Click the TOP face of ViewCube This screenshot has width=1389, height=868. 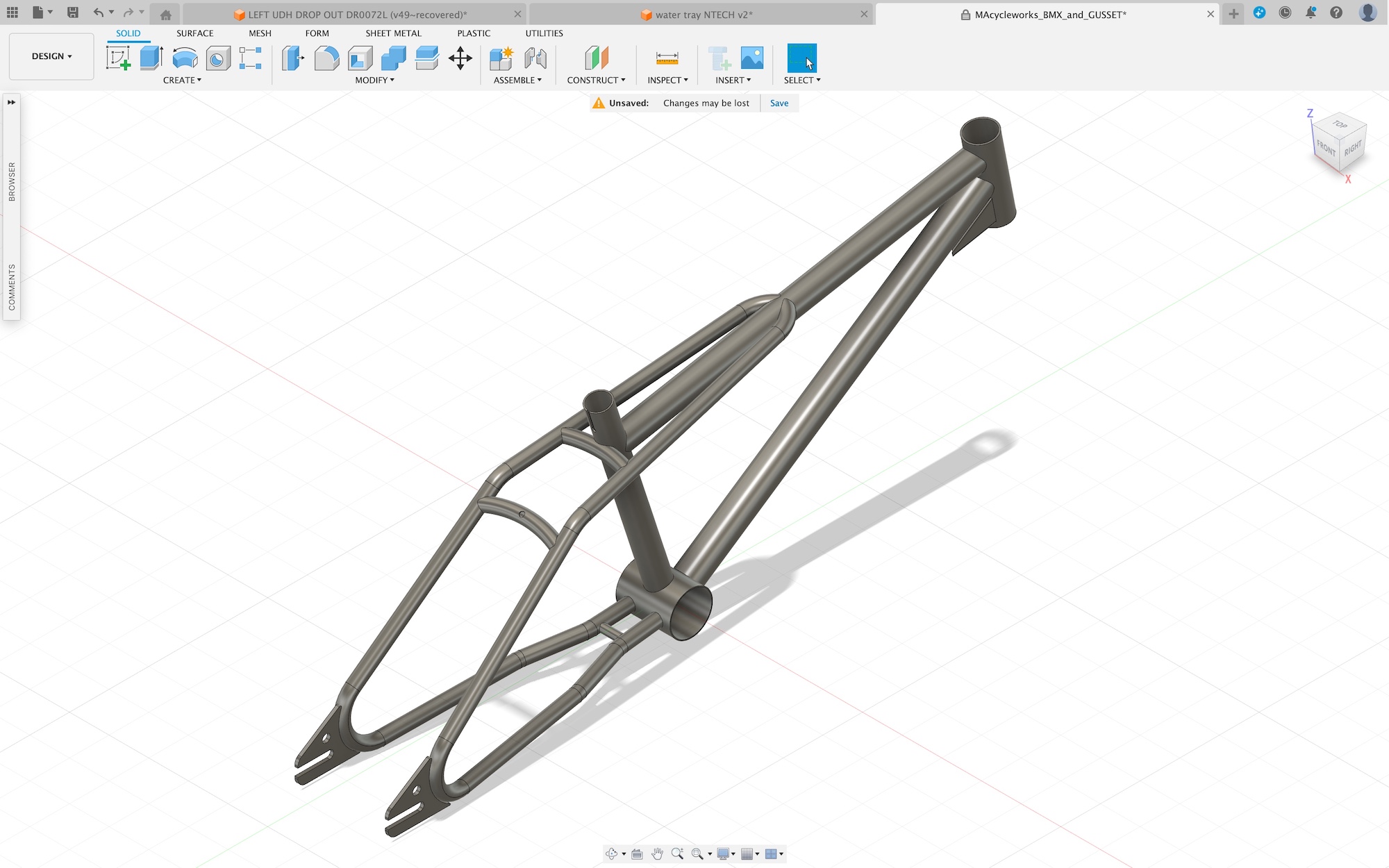pos(1340,125)
